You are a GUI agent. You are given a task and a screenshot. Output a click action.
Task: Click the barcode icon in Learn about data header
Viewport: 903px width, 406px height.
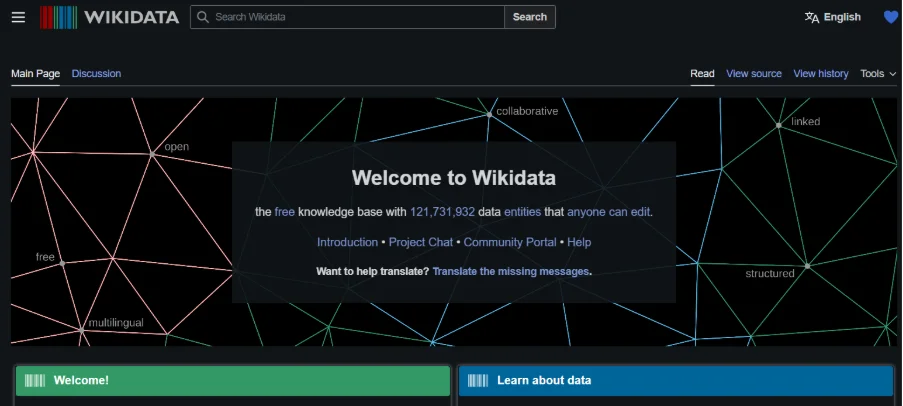click(478, 381)
